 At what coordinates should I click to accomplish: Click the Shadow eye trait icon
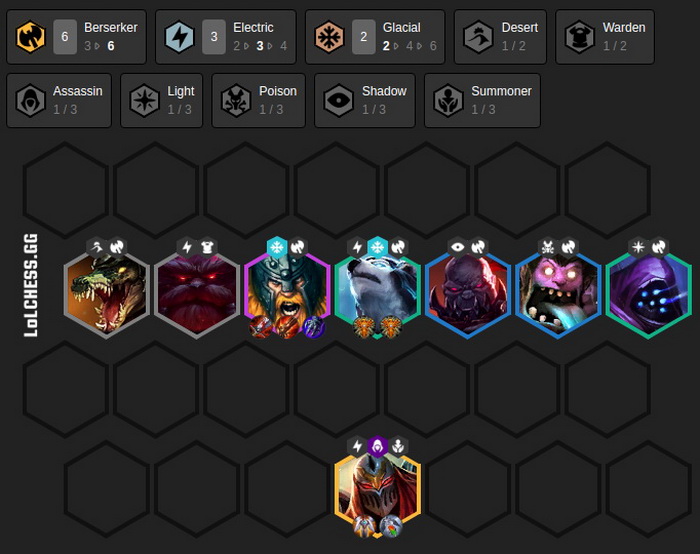click(x=338, y=100)
